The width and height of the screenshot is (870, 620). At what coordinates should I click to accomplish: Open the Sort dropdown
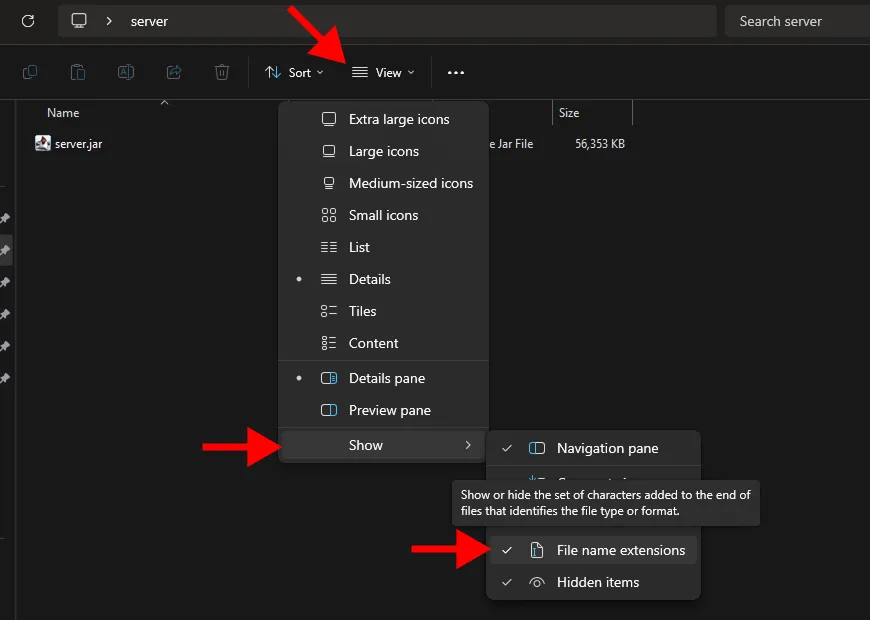tap(296, 72)
